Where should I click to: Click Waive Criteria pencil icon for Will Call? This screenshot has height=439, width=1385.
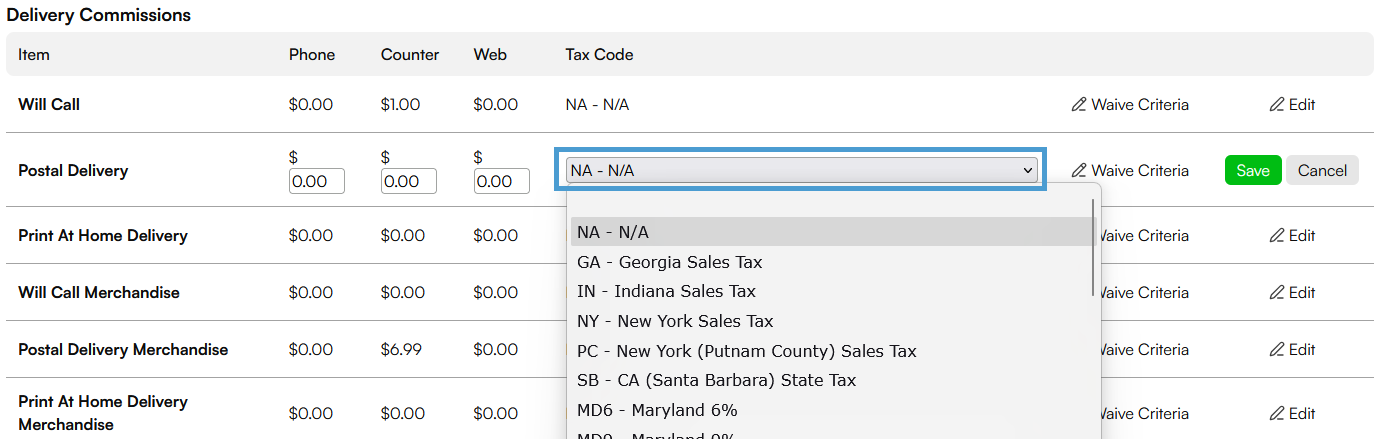[1079, 105]
